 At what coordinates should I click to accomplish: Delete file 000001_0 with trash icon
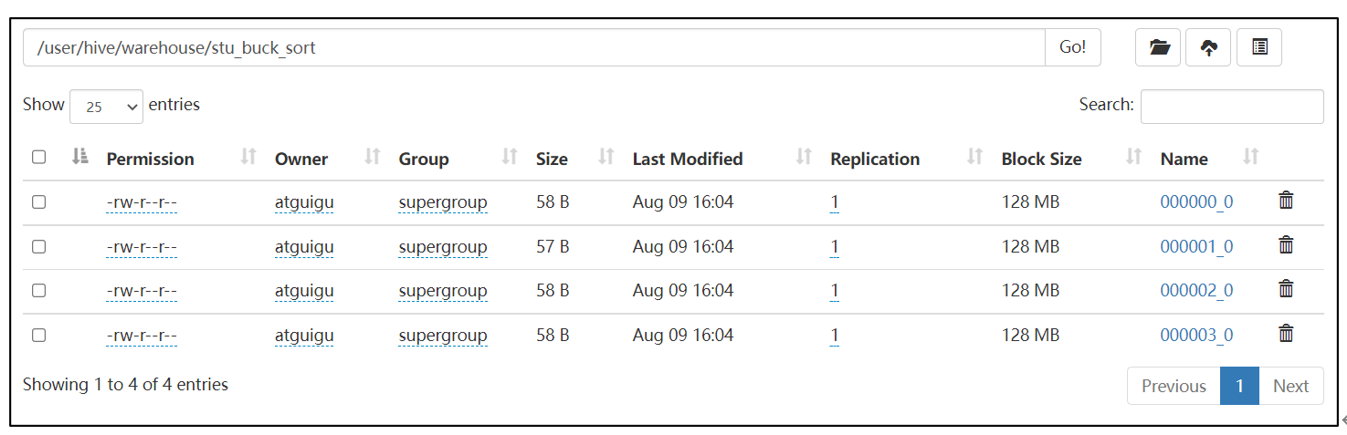[x=1286, y=246]
